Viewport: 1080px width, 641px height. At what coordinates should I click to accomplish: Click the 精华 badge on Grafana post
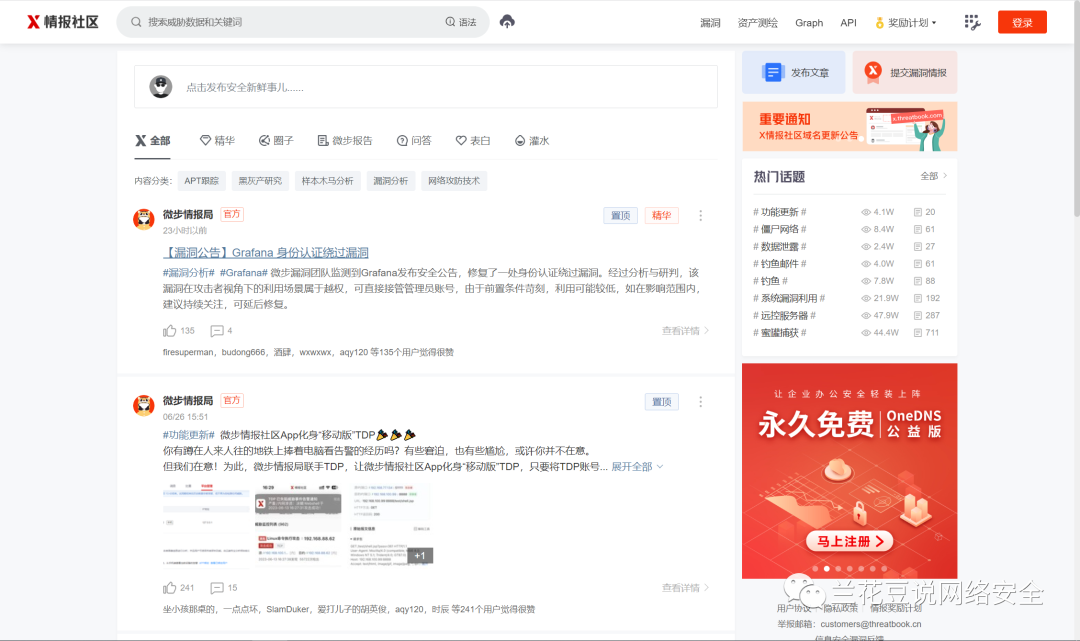point(661,216)
